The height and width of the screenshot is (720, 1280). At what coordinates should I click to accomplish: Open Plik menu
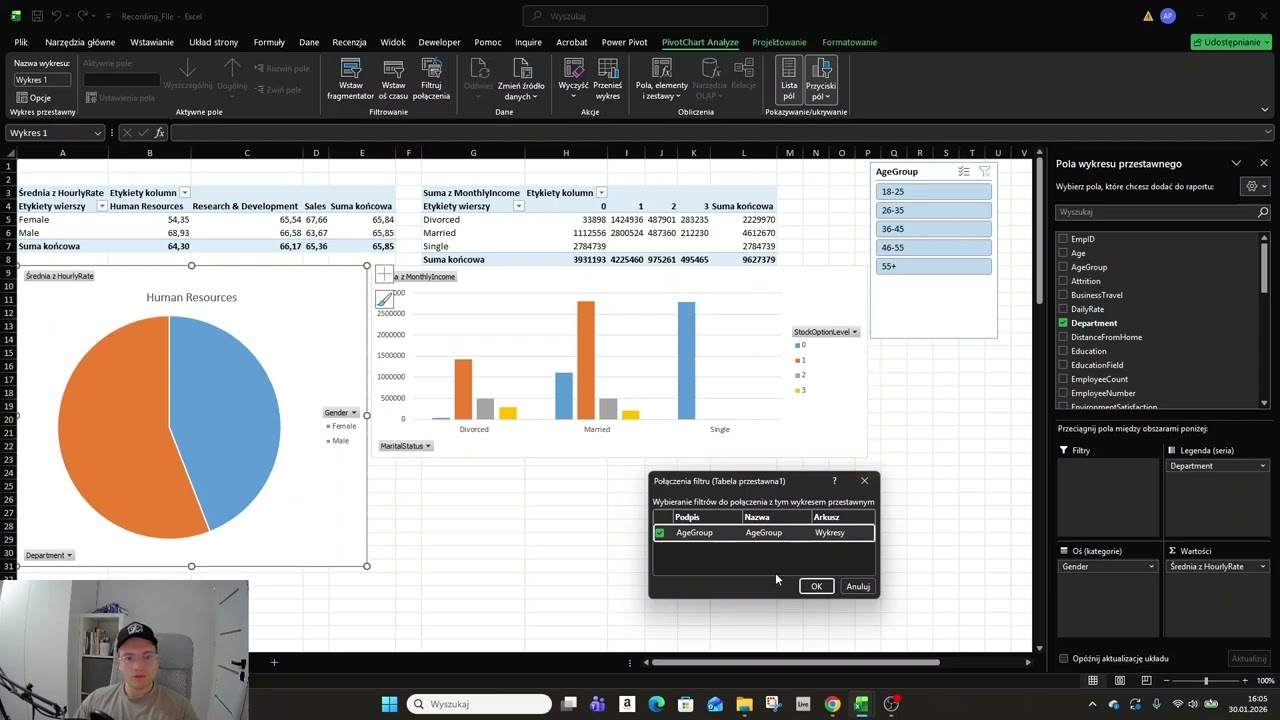21,42
